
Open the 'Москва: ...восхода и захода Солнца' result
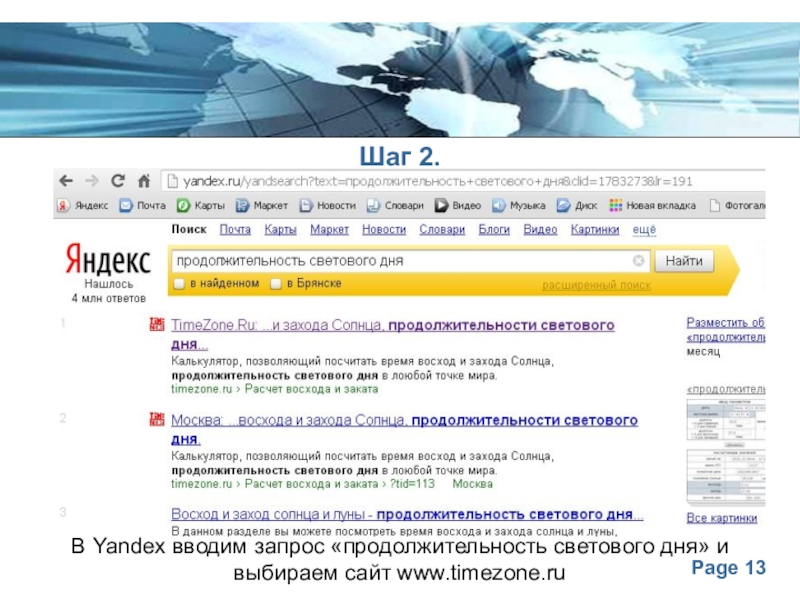pyautogui.click(x=405, y=429)
